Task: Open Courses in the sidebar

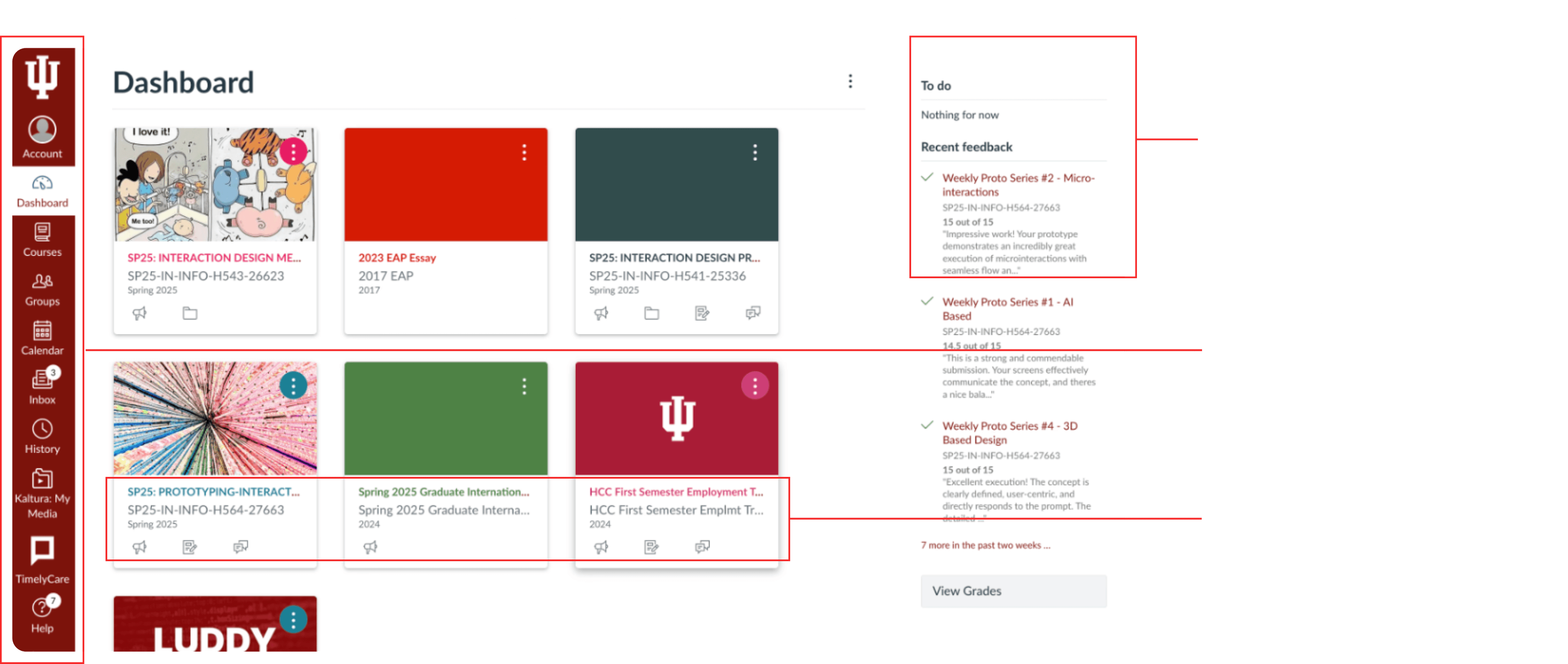Action: 42,240
